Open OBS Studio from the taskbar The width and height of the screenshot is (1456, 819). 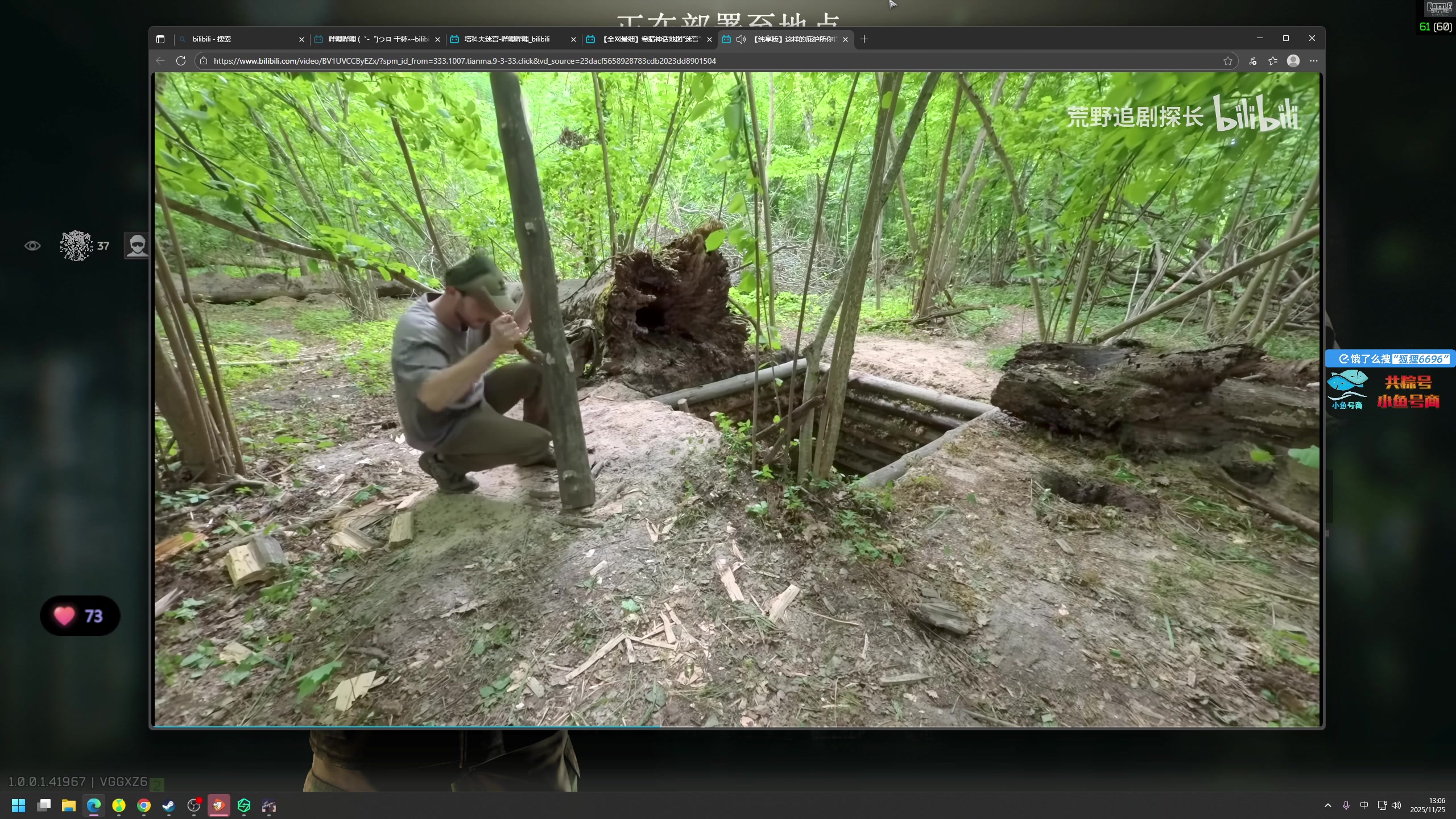pos(194,805)
